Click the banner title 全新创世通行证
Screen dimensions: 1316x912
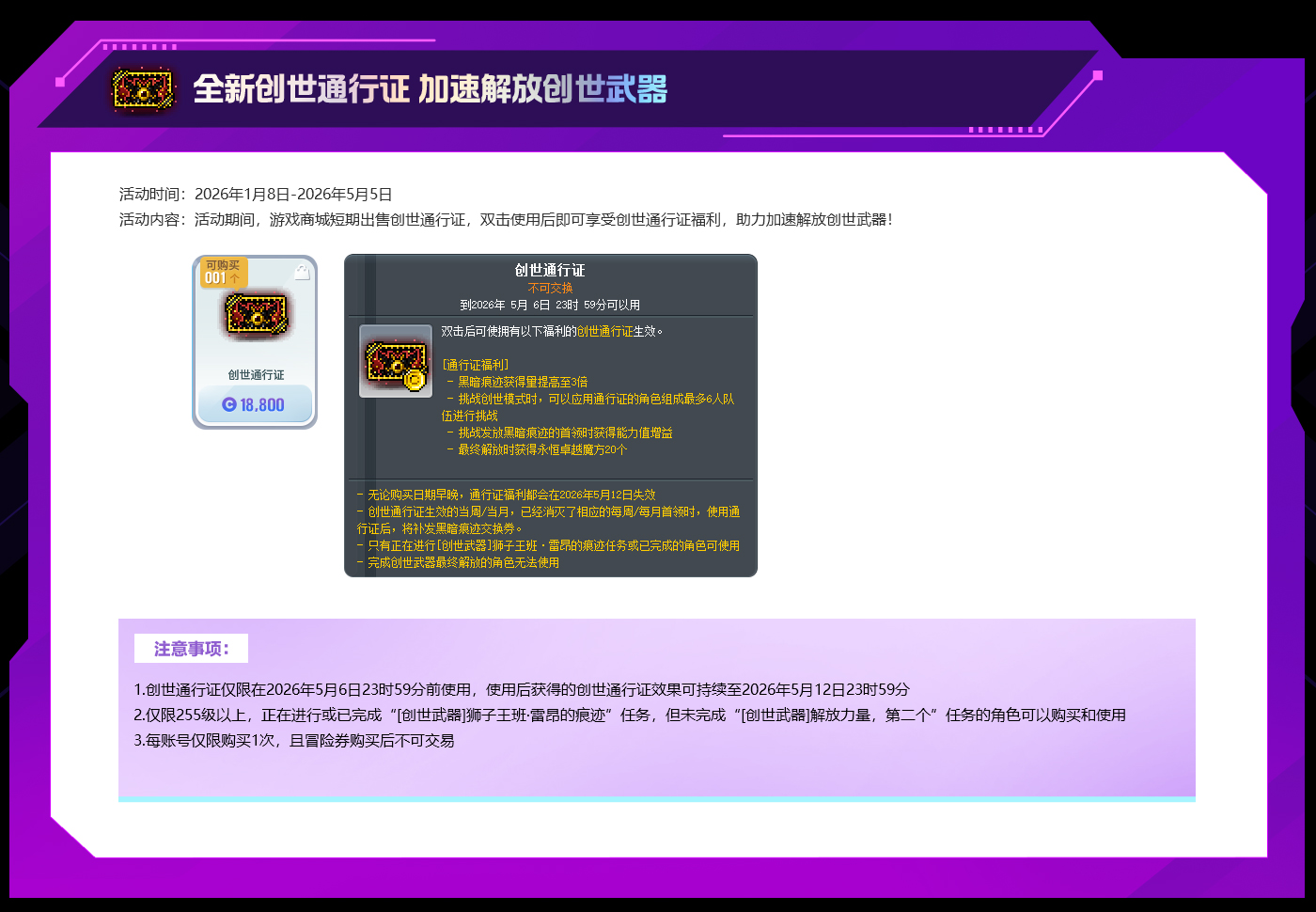pyautogui.click(x=301, y=89)
